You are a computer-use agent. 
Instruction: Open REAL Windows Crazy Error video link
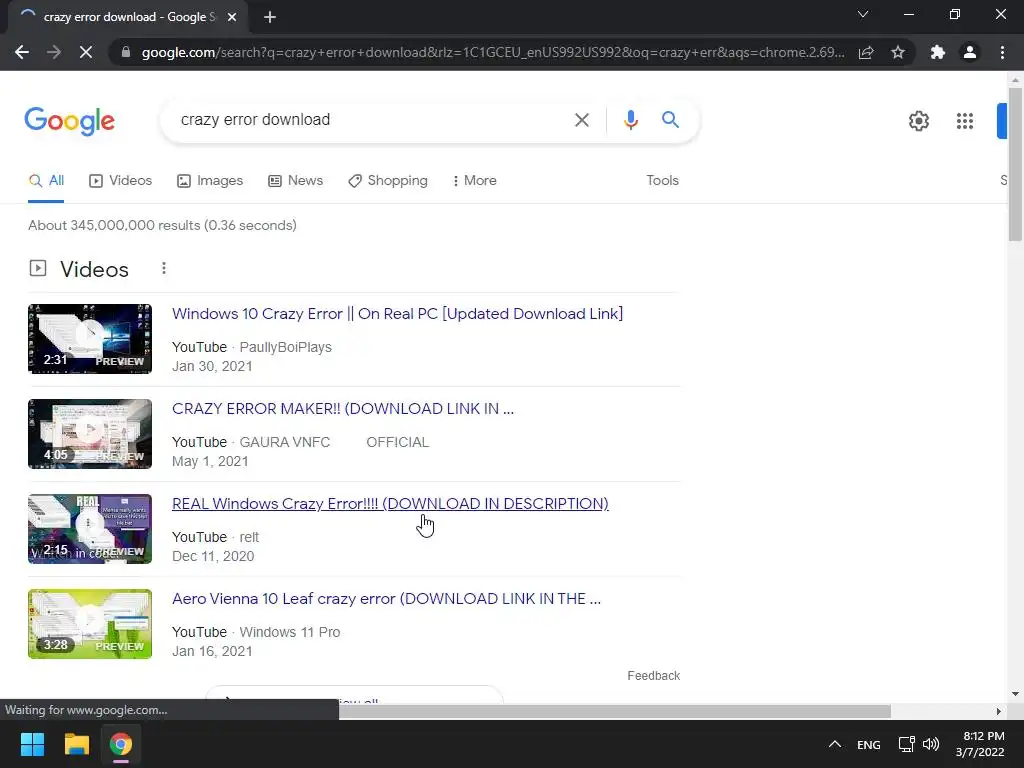click(x=390, y=504)
